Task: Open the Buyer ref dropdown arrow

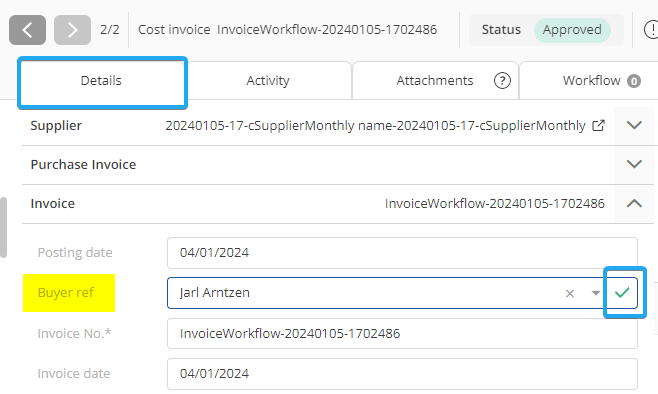Action: click(595, 293)
